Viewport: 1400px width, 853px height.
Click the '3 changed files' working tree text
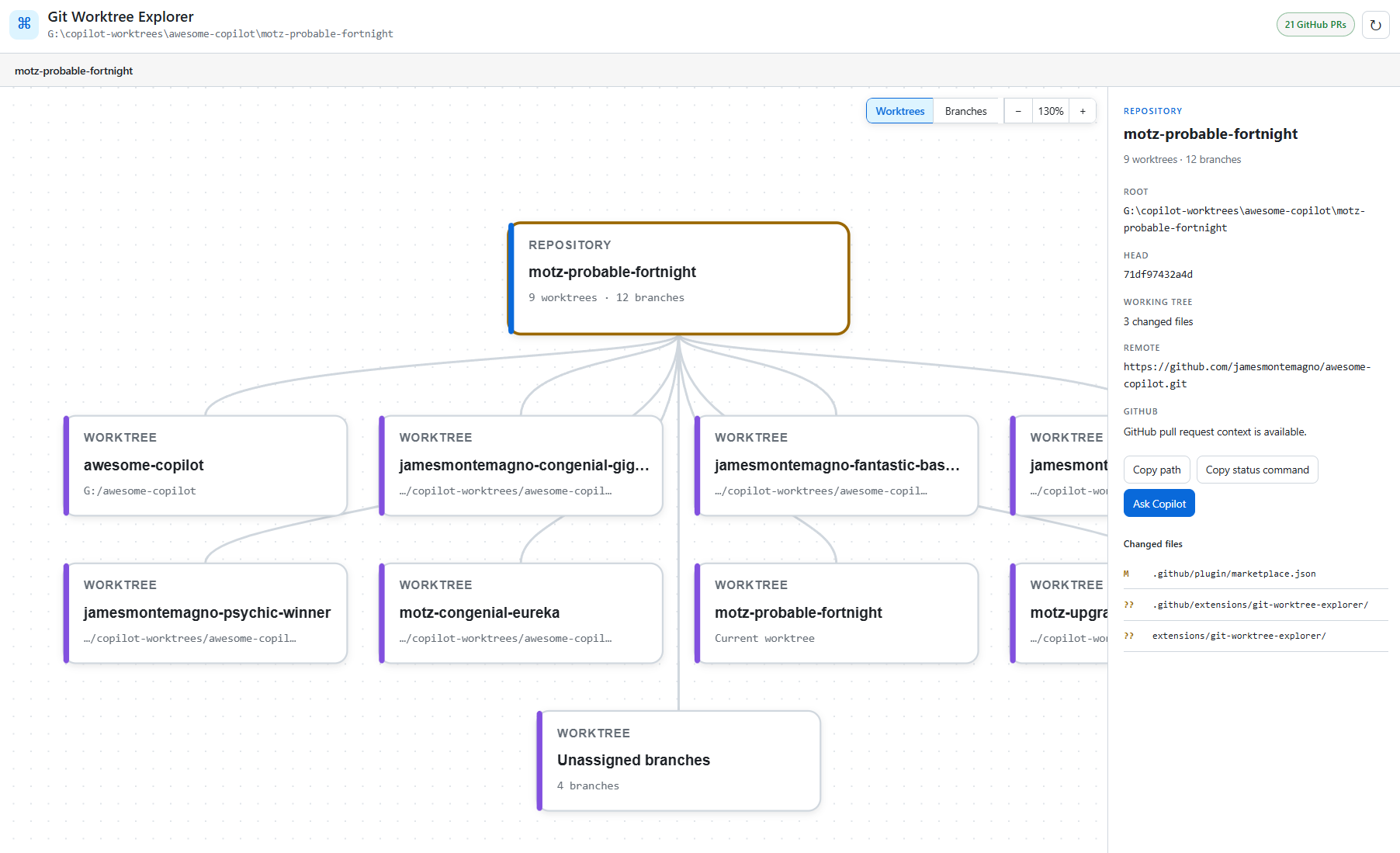tap(1158, 321)
